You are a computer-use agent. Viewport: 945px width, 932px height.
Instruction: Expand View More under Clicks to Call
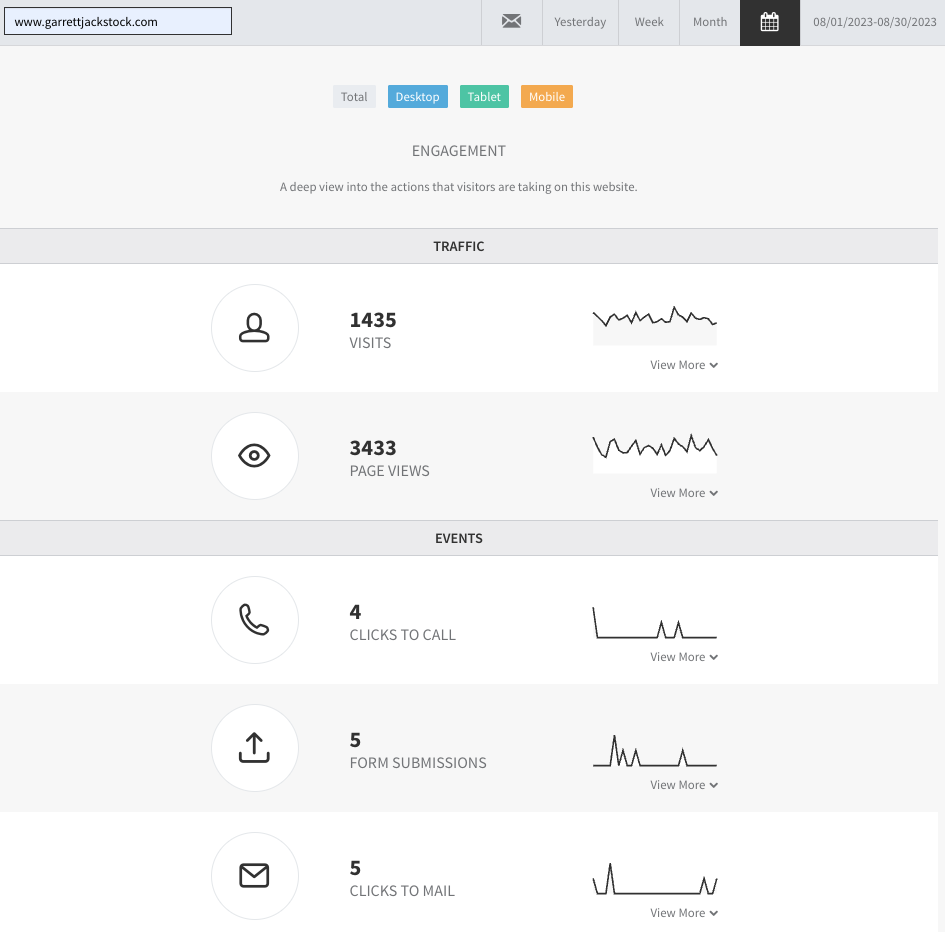[683, 656]
